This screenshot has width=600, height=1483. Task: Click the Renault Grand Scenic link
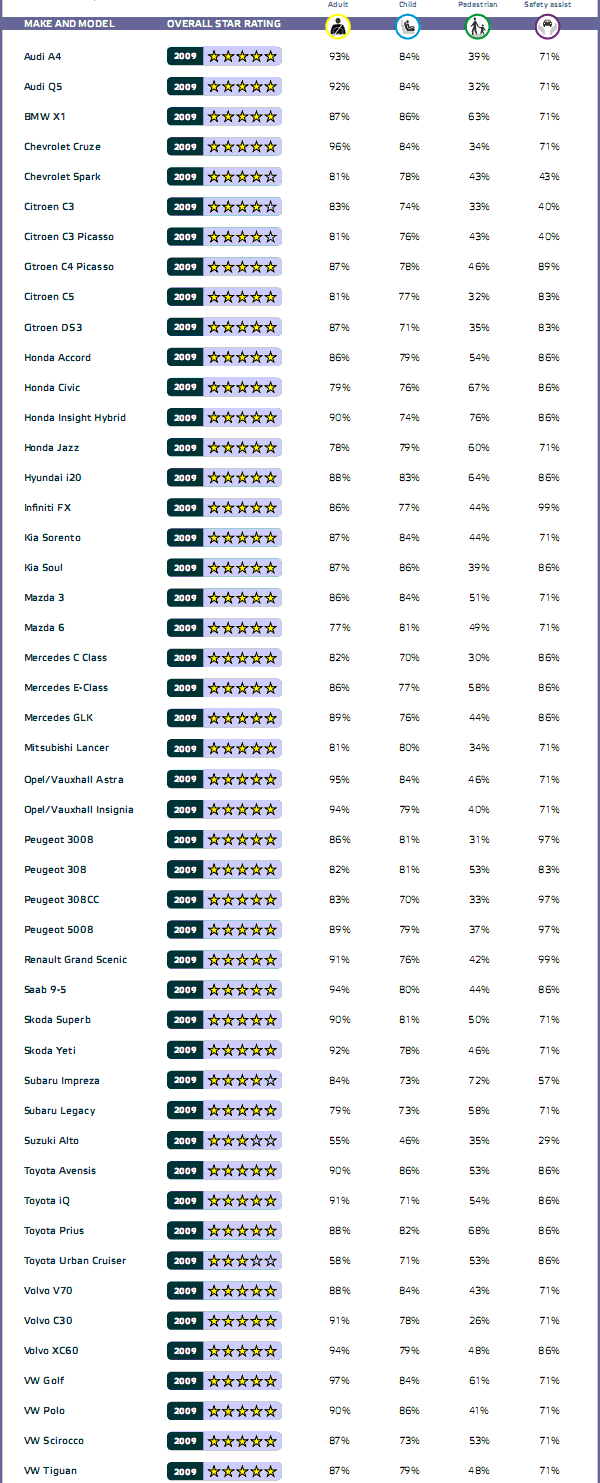coord(75,960)
